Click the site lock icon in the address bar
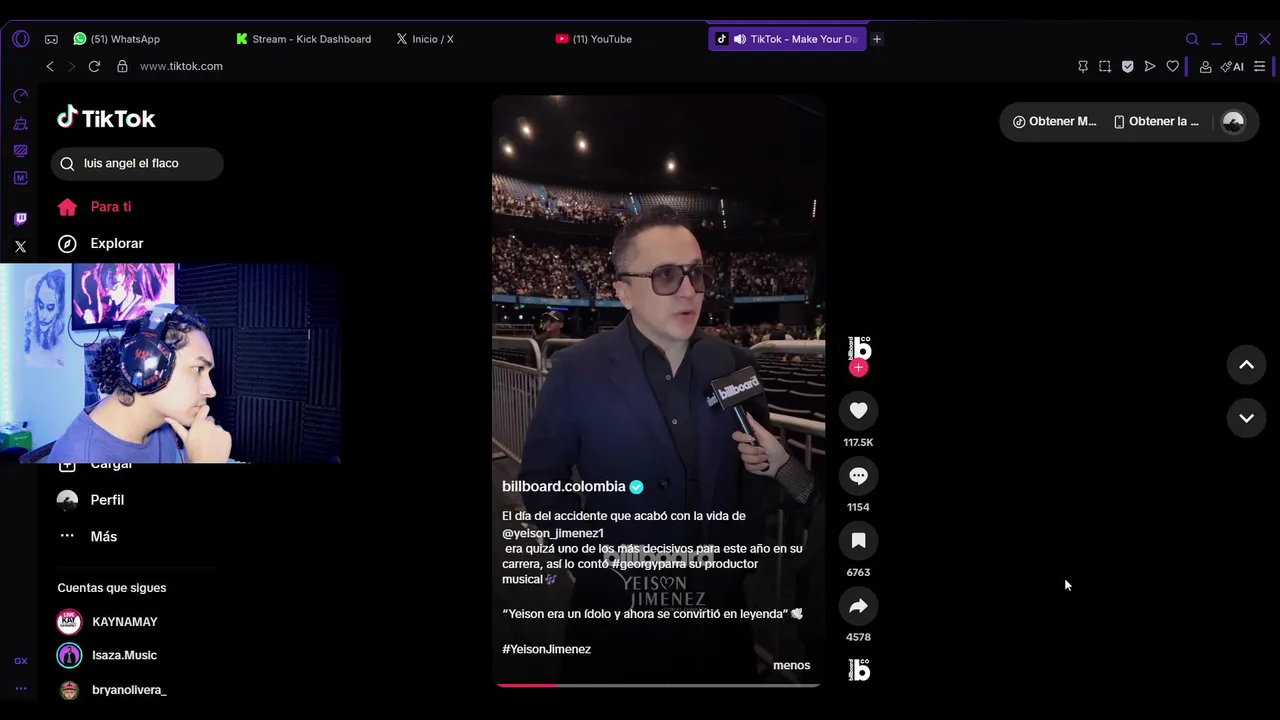1280x720 pixels. coord(122,66)
